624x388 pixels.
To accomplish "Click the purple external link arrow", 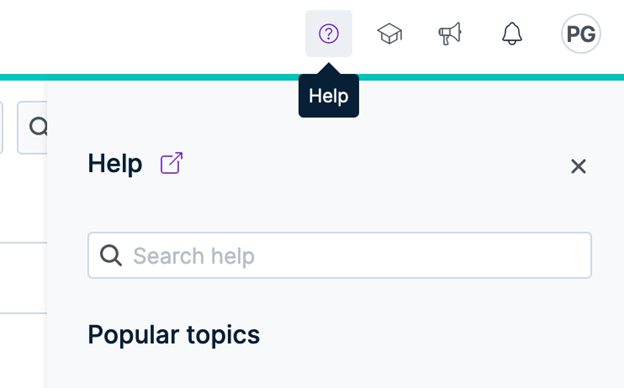I will [x=172, y=163].
